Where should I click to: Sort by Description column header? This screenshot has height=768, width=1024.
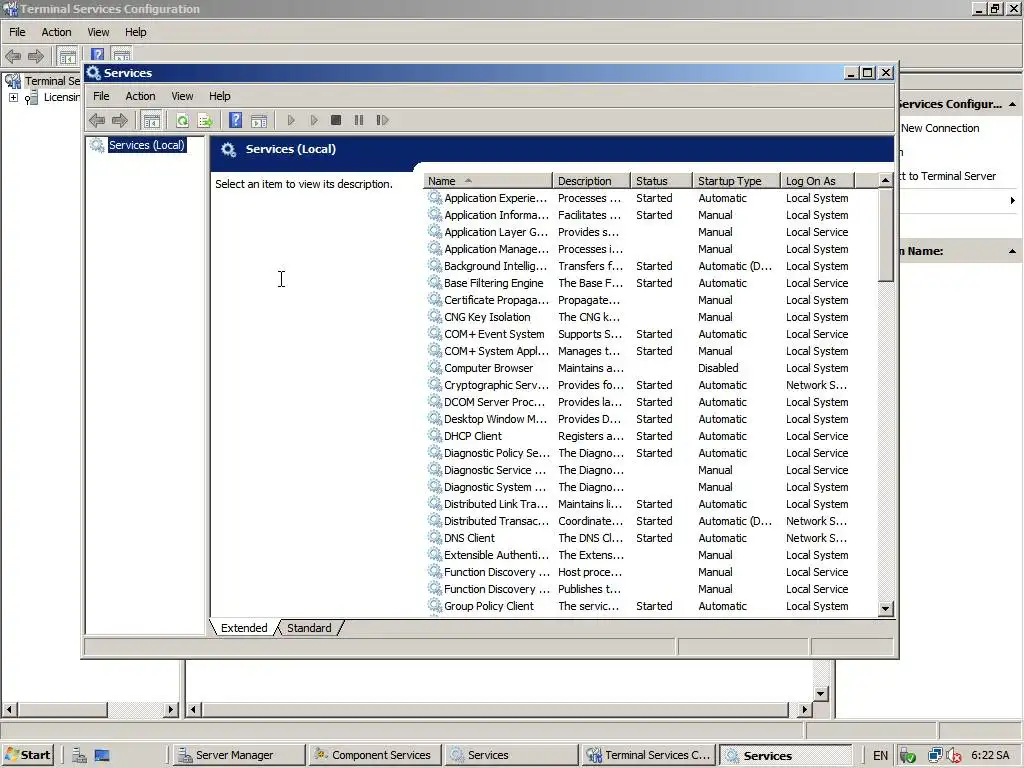tap(592, 181)
